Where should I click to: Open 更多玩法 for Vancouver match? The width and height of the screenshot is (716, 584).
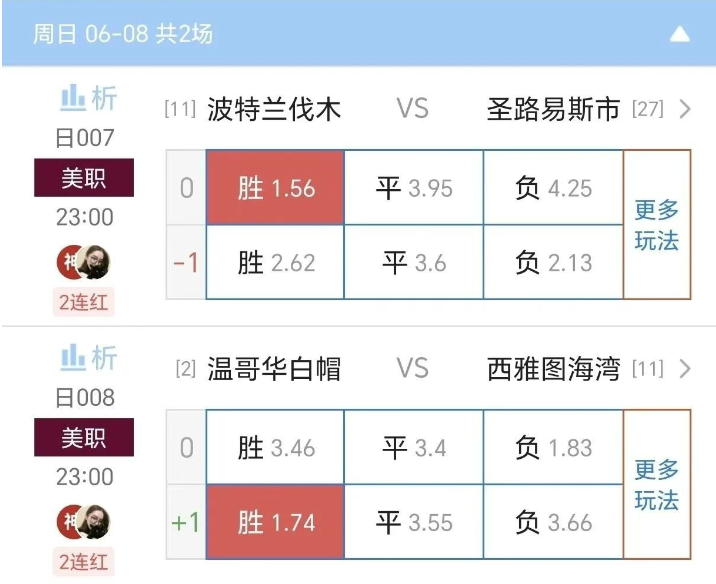point(657,485)
